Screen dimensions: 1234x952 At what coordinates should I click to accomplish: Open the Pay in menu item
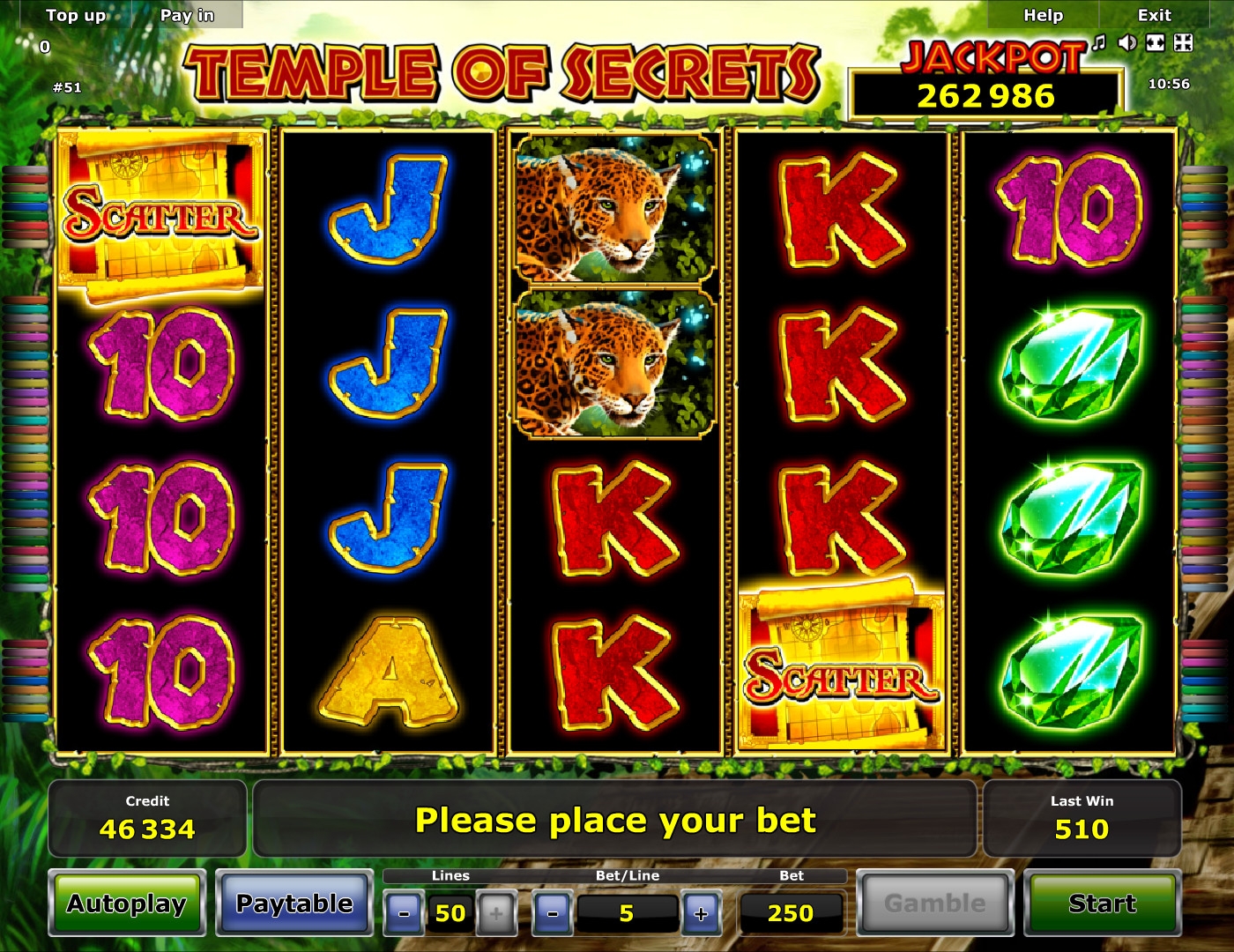[x=187, y=15]
